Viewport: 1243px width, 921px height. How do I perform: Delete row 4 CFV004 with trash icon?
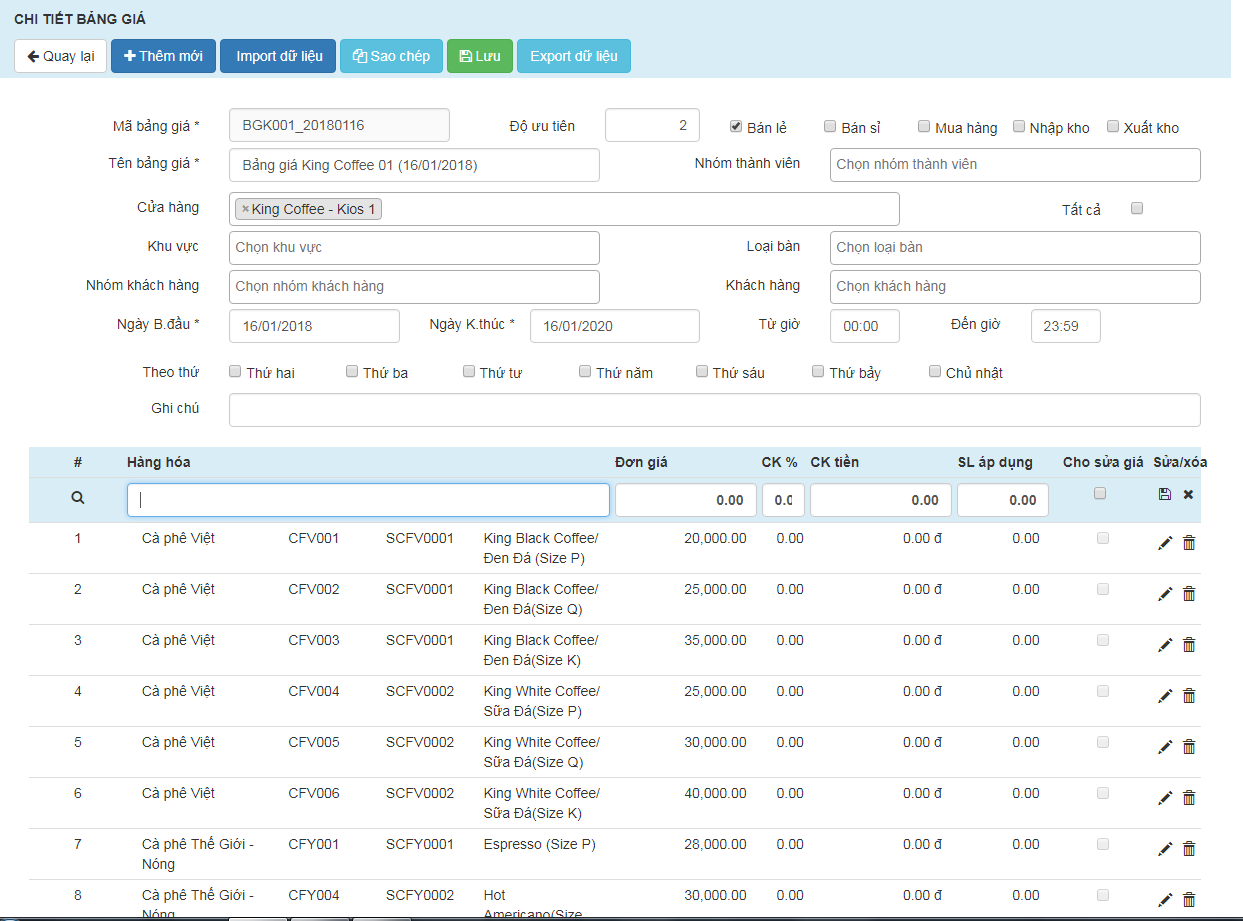click(x=1189, y=696)
